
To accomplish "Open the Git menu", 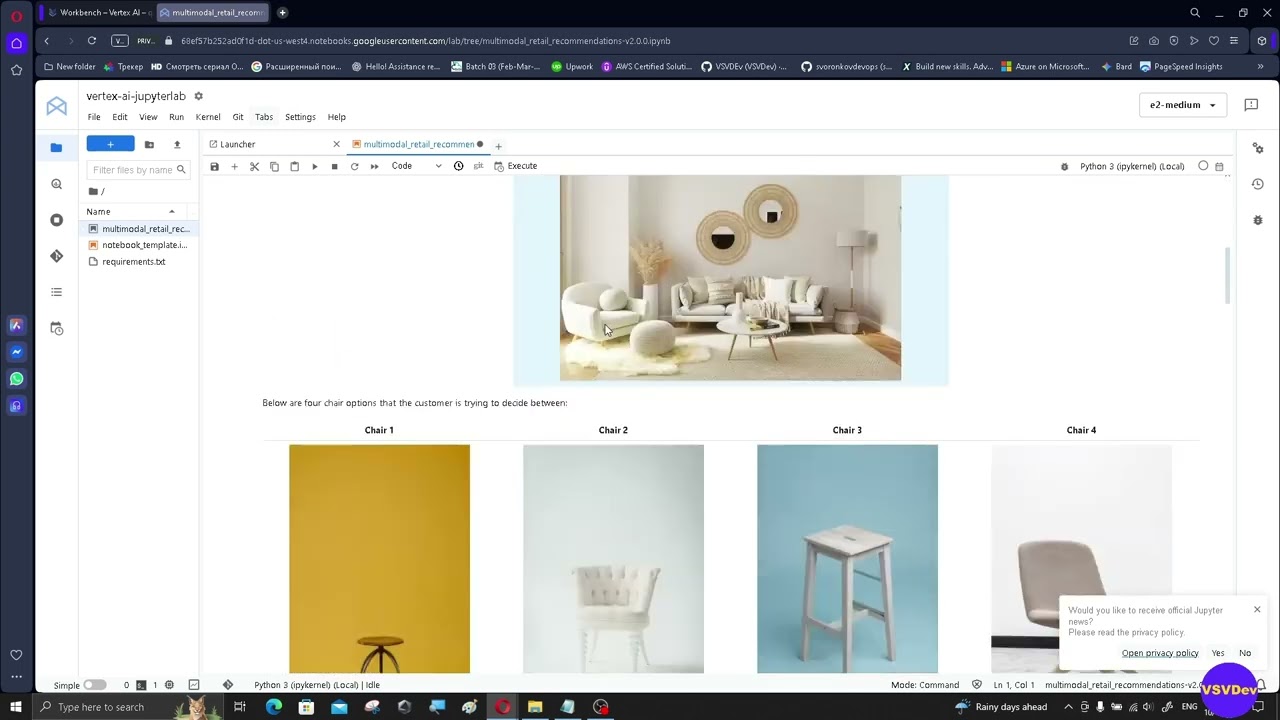I will pos(238,117).
